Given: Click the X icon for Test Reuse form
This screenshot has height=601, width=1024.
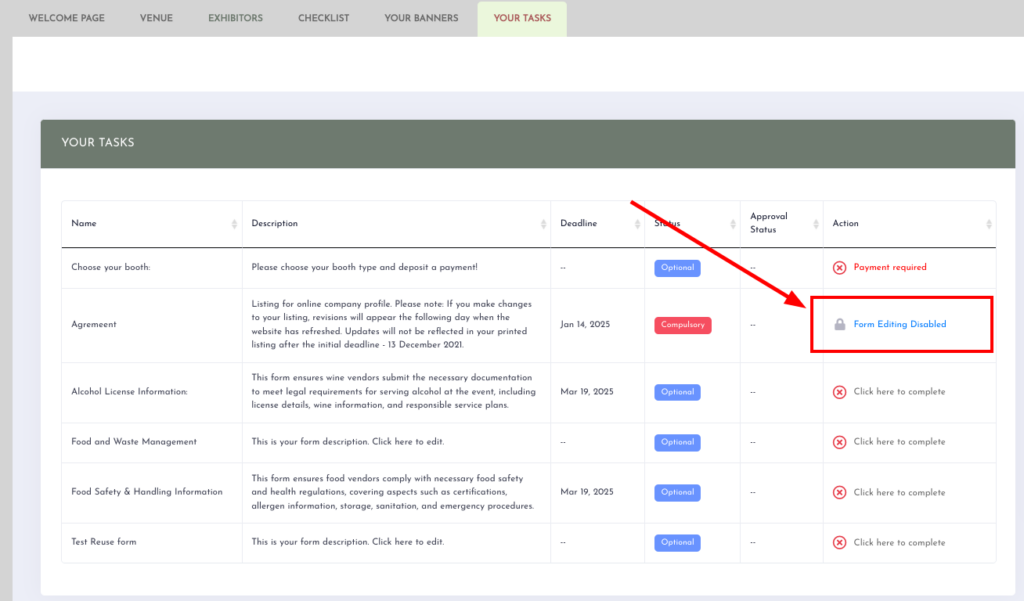Looking at the screenshot, I should [x=839, y=542].
